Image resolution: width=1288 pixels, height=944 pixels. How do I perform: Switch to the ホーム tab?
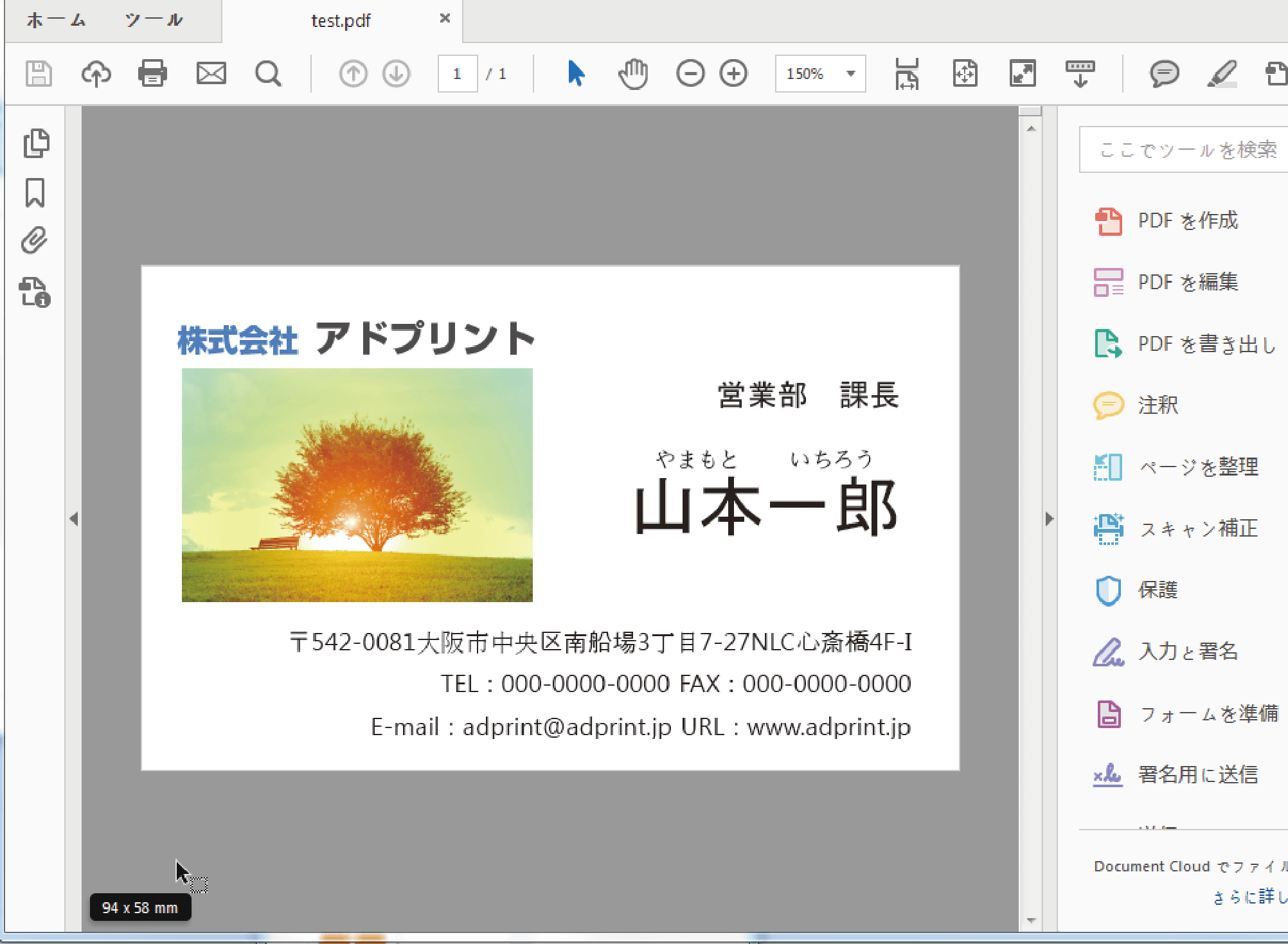pos(56,21)
